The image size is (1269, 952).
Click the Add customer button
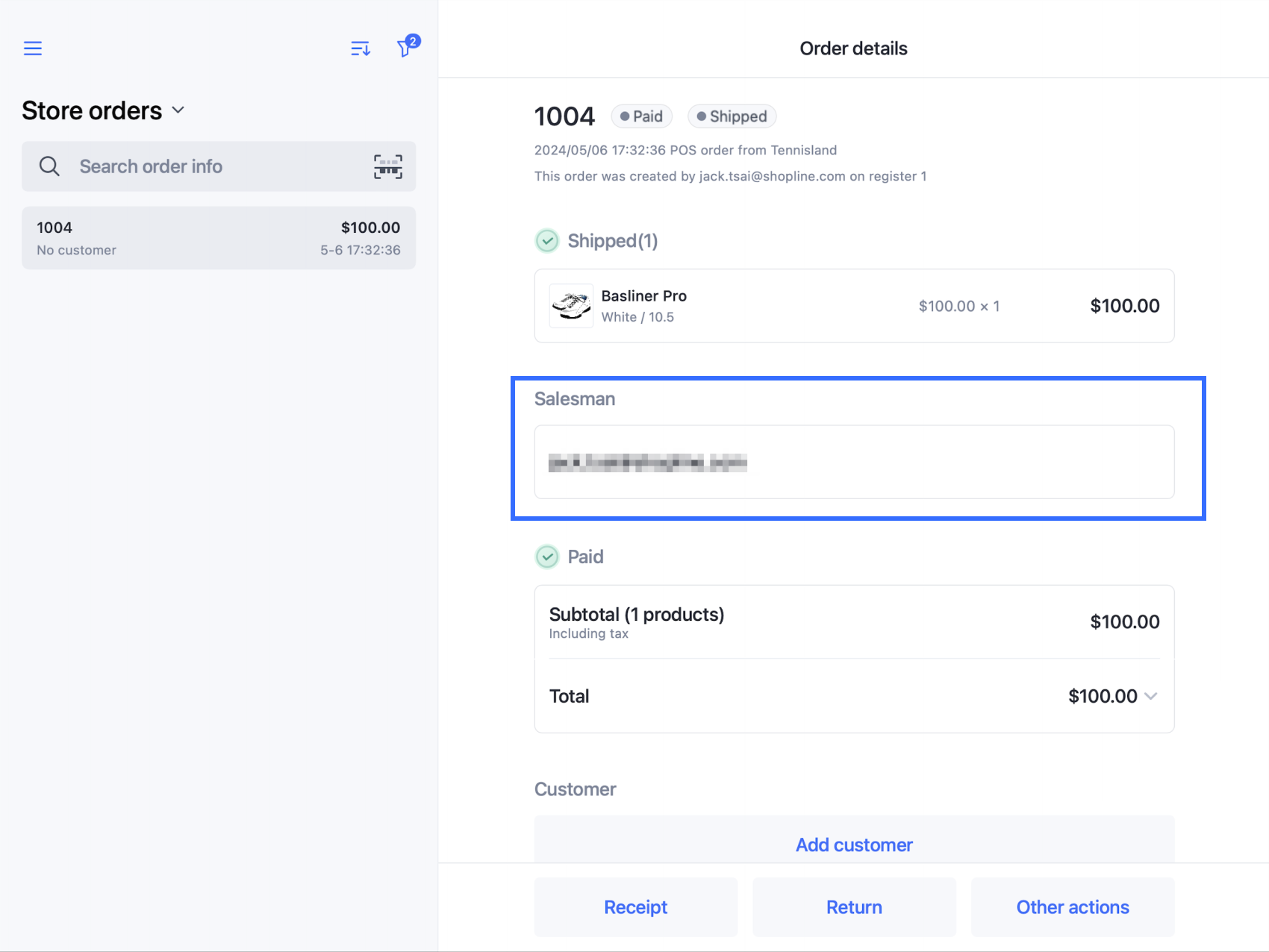(x=854, y=845)
